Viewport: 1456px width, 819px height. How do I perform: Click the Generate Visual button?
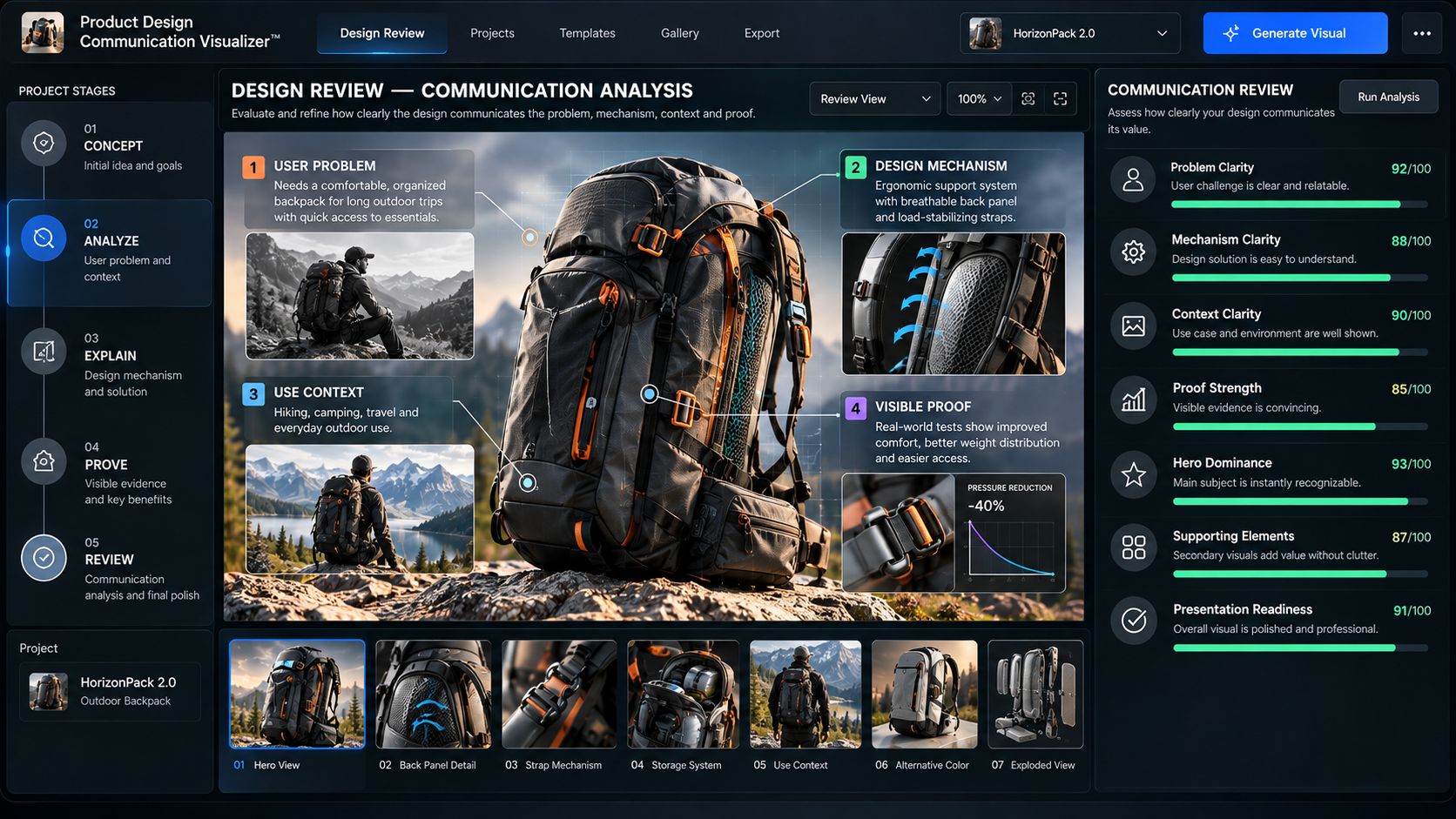point(1295,33)
